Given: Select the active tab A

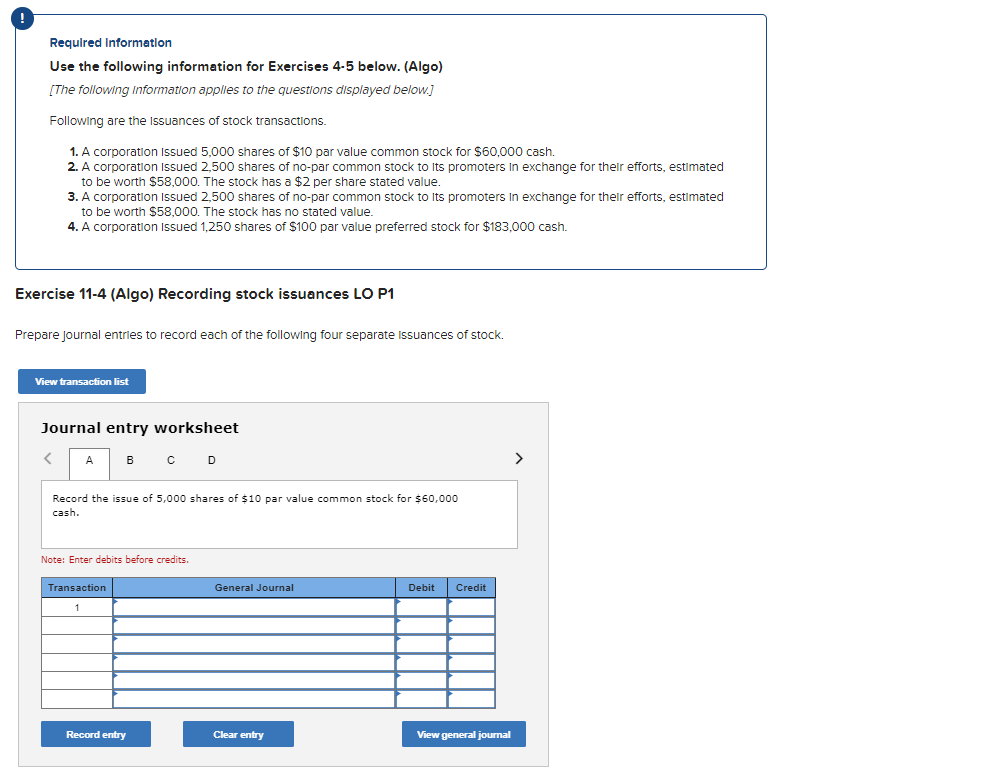Looking at the screenshot, I should [x=89, y=462].
